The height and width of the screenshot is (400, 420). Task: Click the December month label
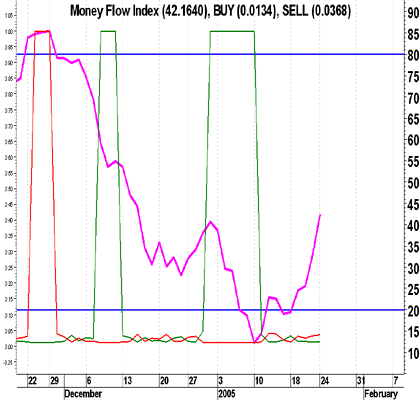83,394
